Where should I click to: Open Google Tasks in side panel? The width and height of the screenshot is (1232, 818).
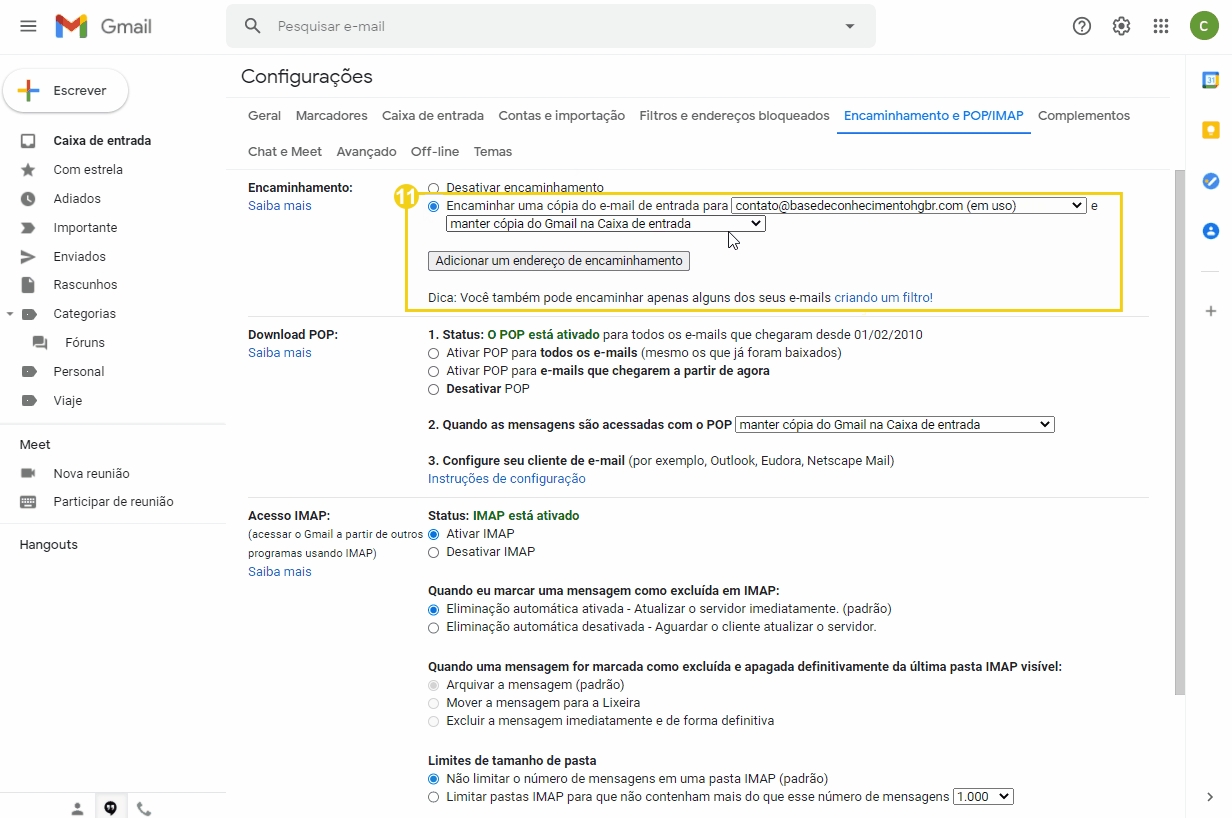[x=1210, y=181]
